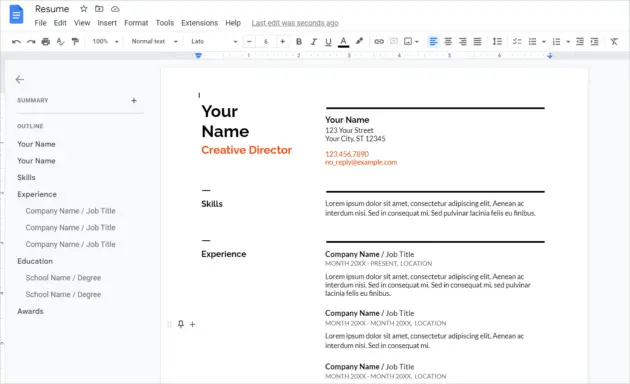Click the Redo arrow in the toolbar
The height and width of the screenshot is (384, 630).
point(31,41)
